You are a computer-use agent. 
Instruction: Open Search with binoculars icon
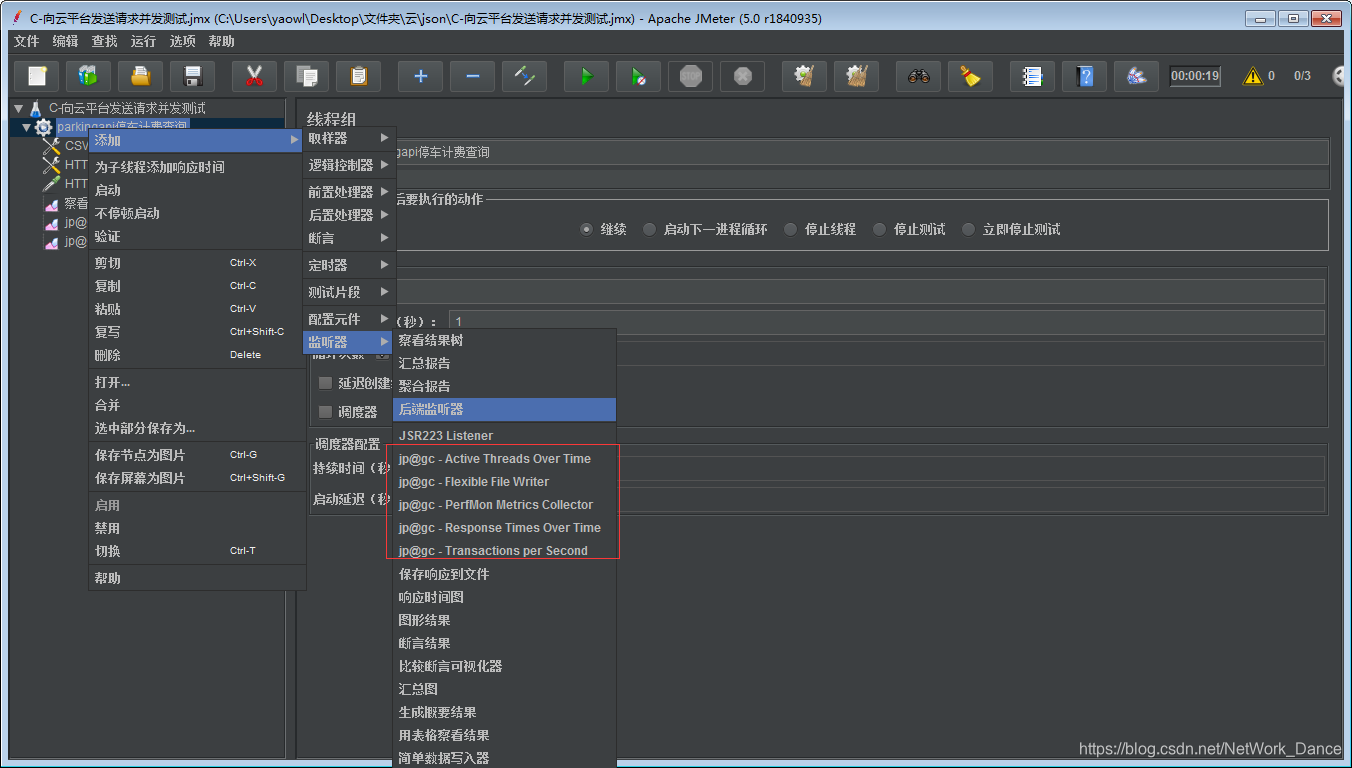click(919, 76)
